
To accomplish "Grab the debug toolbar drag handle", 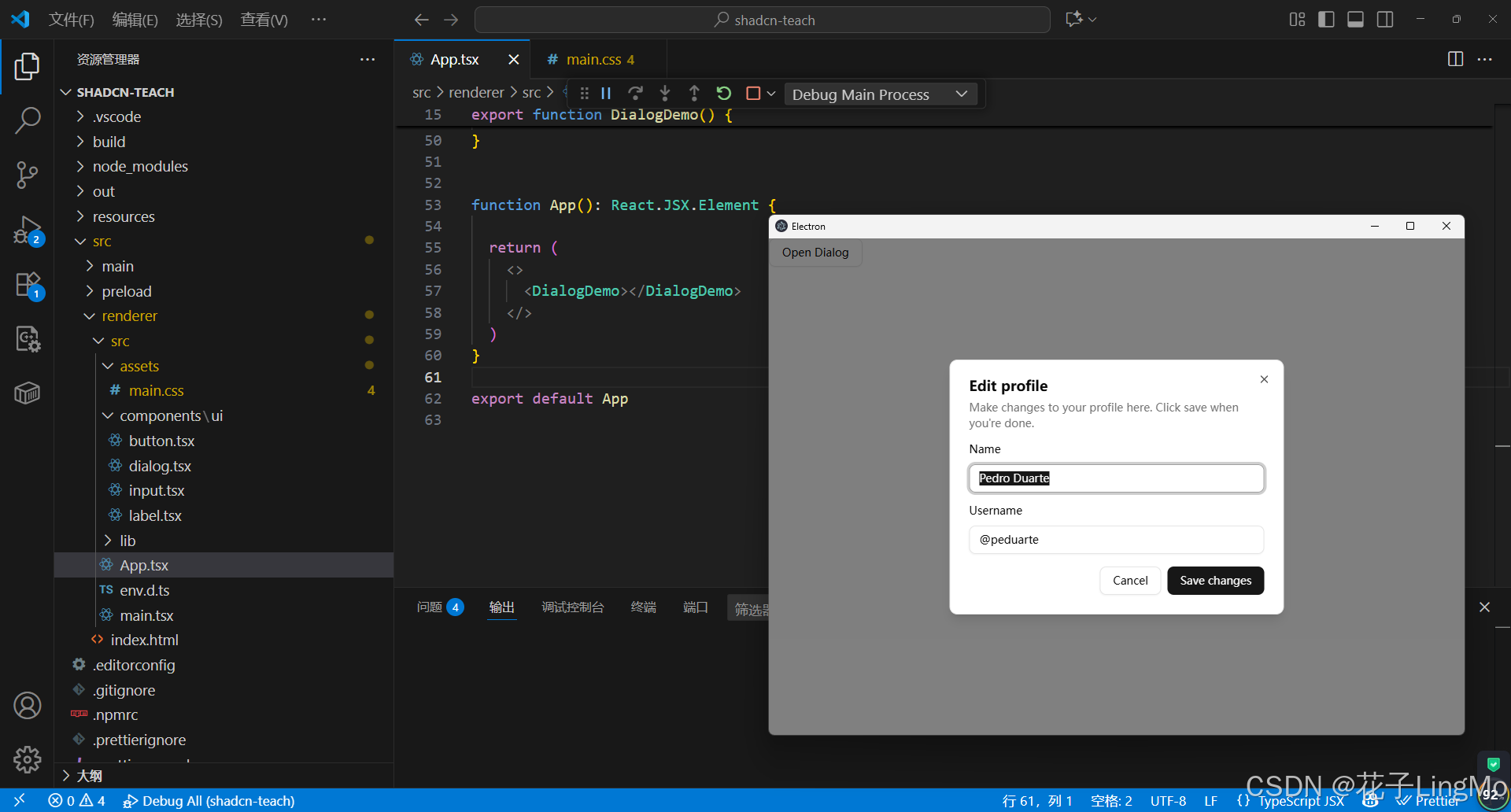I will 584,94.
